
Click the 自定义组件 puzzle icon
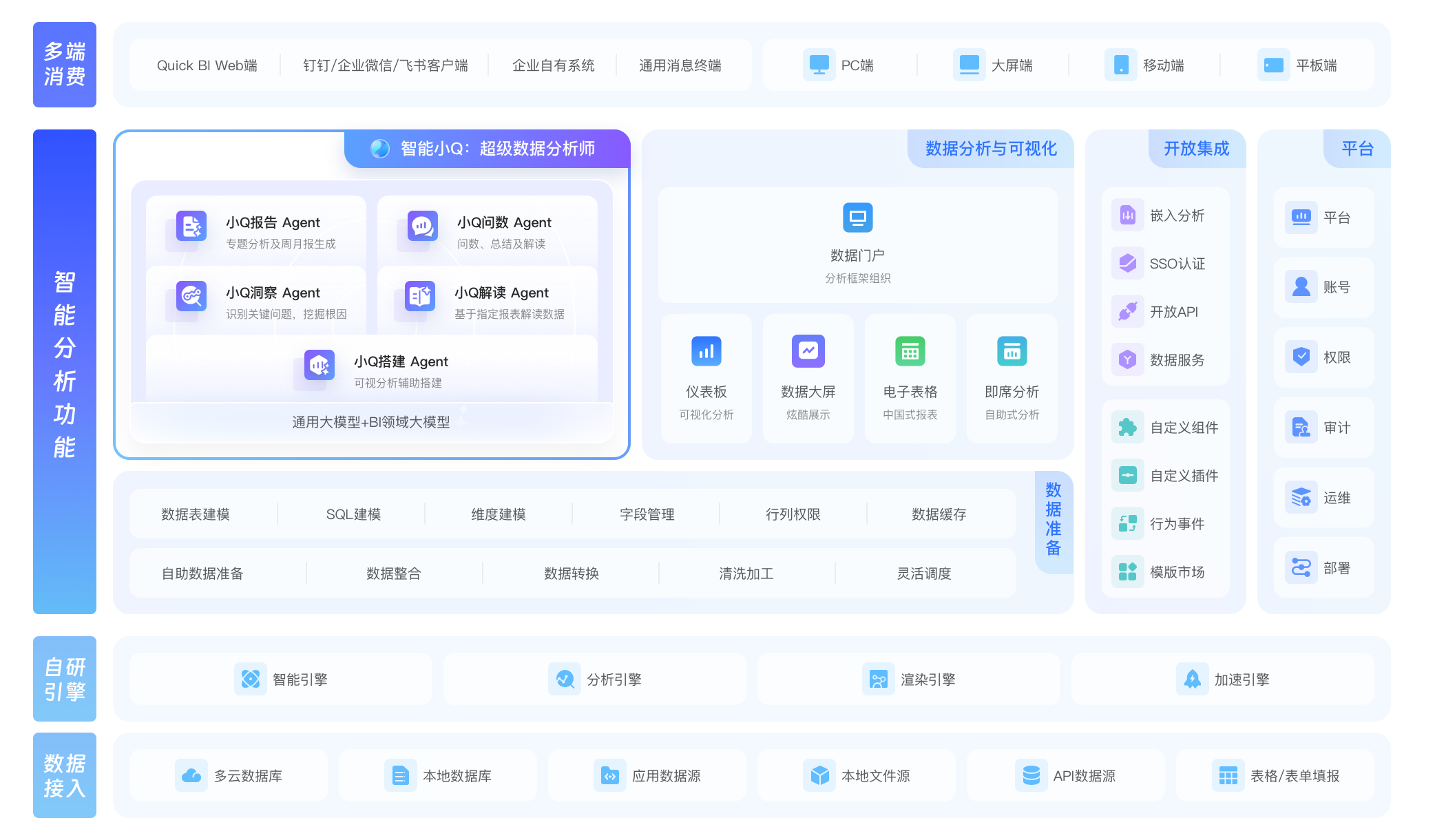1127,427
